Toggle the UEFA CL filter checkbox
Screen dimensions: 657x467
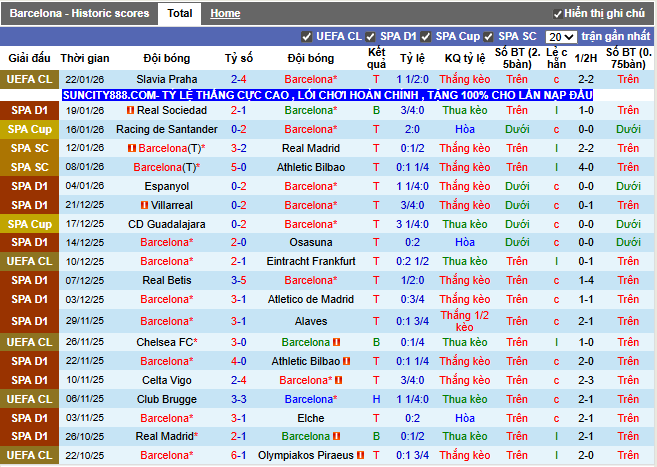click(x=307, y=37)
